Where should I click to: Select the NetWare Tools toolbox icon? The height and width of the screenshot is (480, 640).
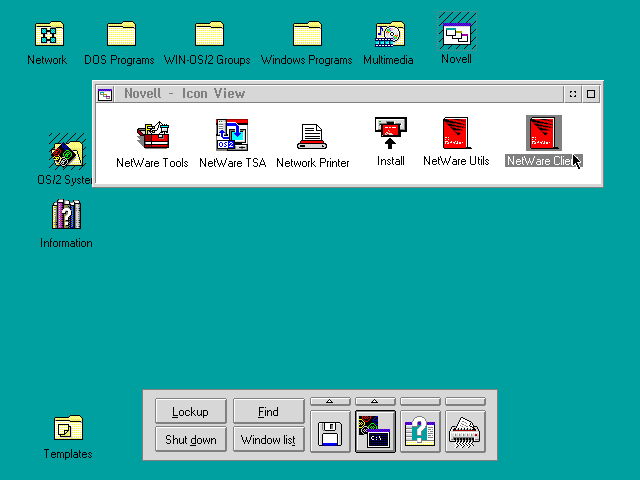tap(153, 135)
